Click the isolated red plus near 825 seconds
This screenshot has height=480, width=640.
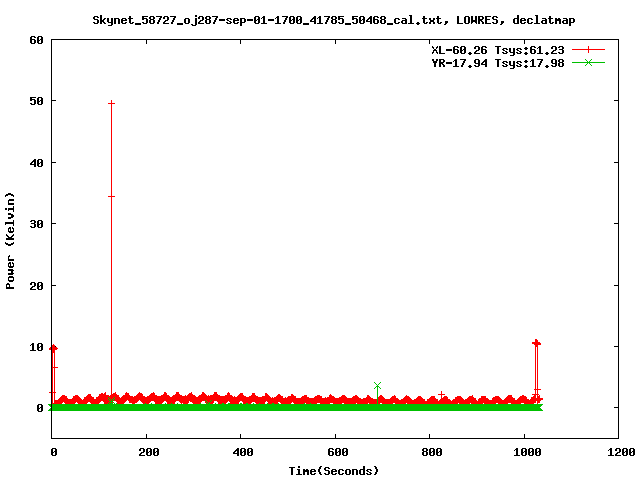pyautogui.click(x=441, y=394)
